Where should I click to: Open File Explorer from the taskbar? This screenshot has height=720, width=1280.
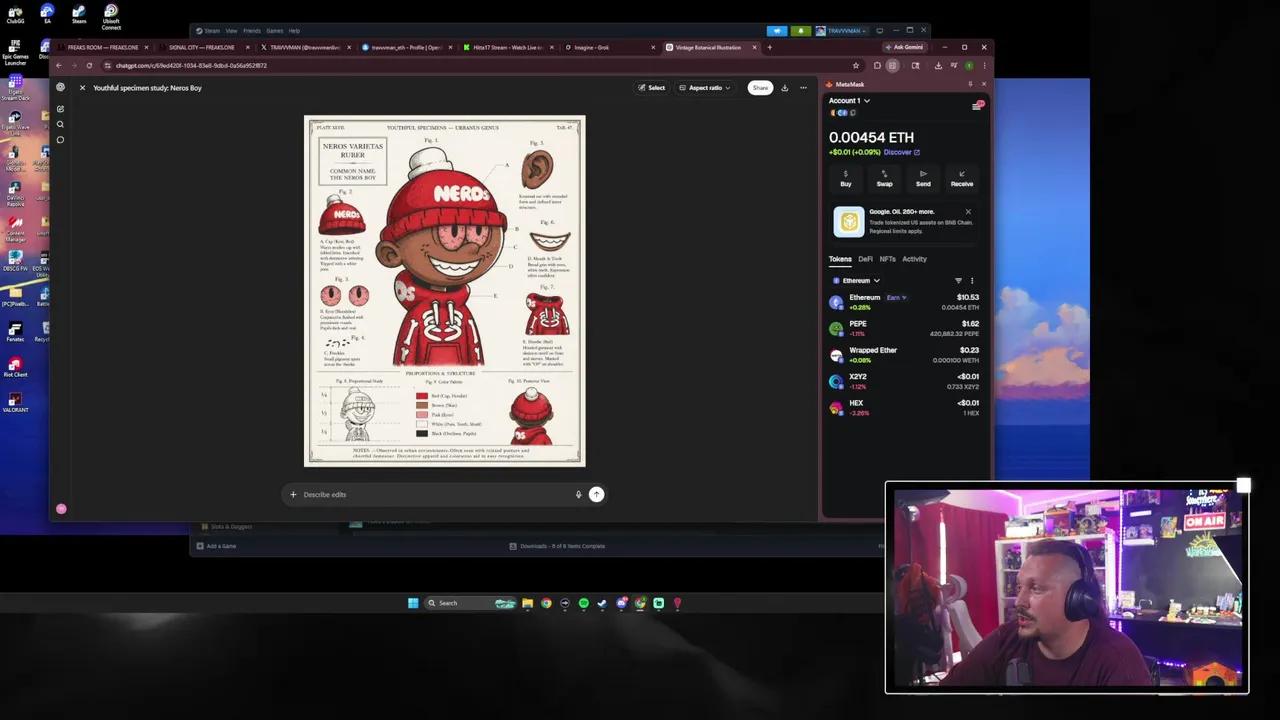(527, 603)
